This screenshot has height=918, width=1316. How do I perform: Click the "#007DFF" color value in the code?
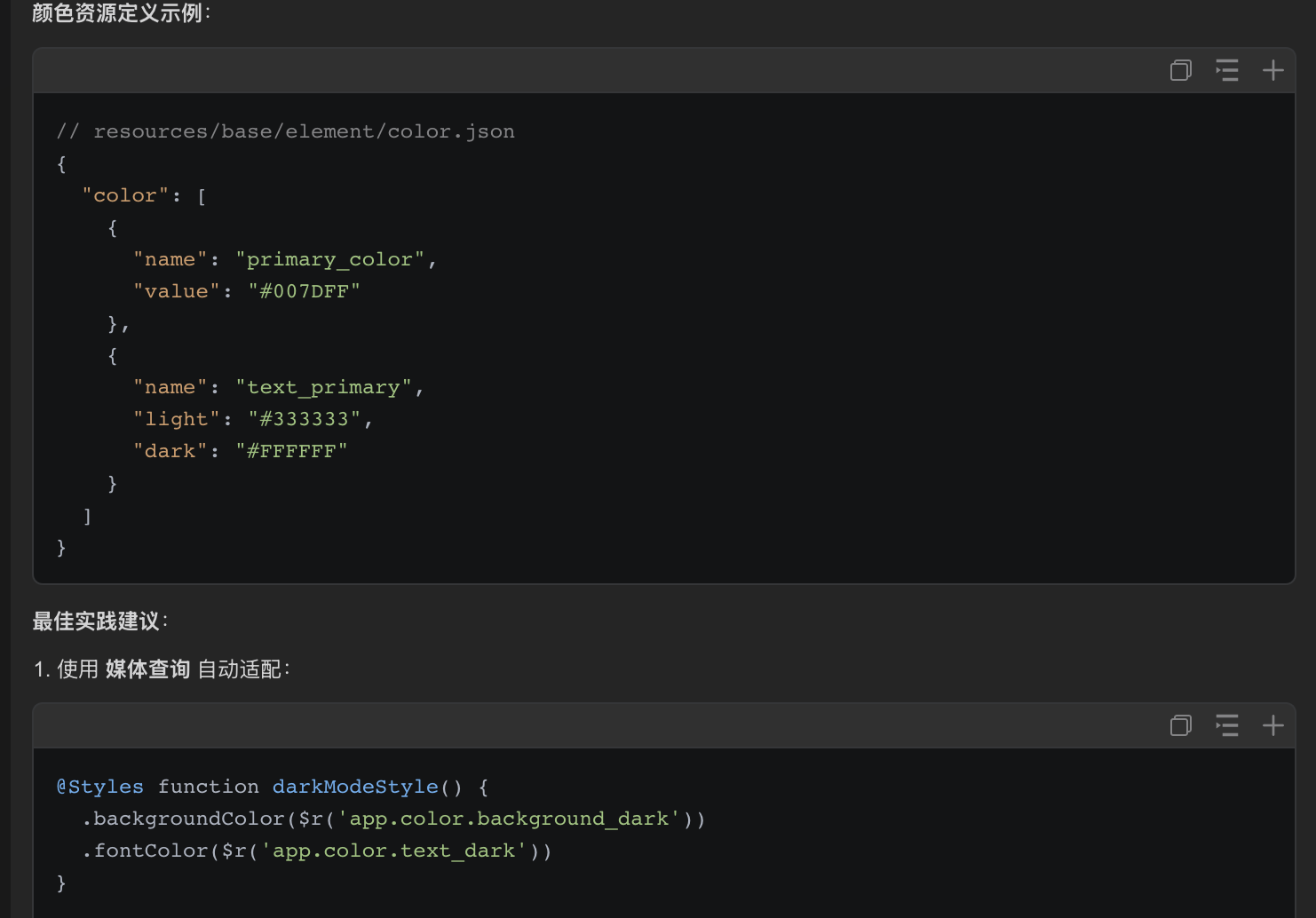tap(304, 291)
